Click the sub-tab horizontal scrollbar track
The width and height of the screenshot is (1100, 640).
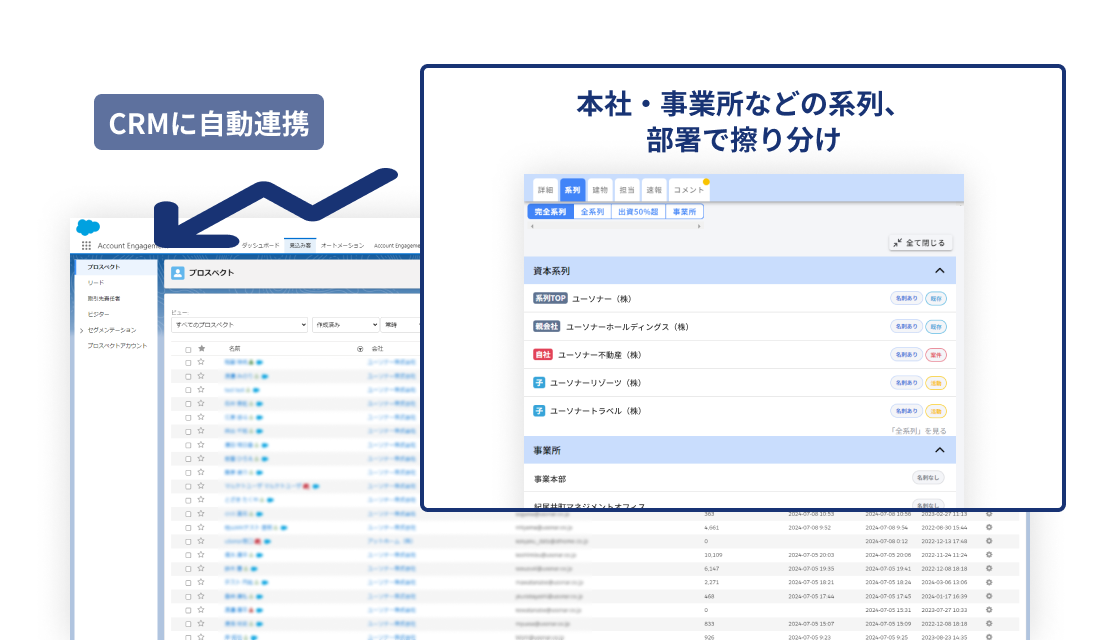(x=615, y=226)
